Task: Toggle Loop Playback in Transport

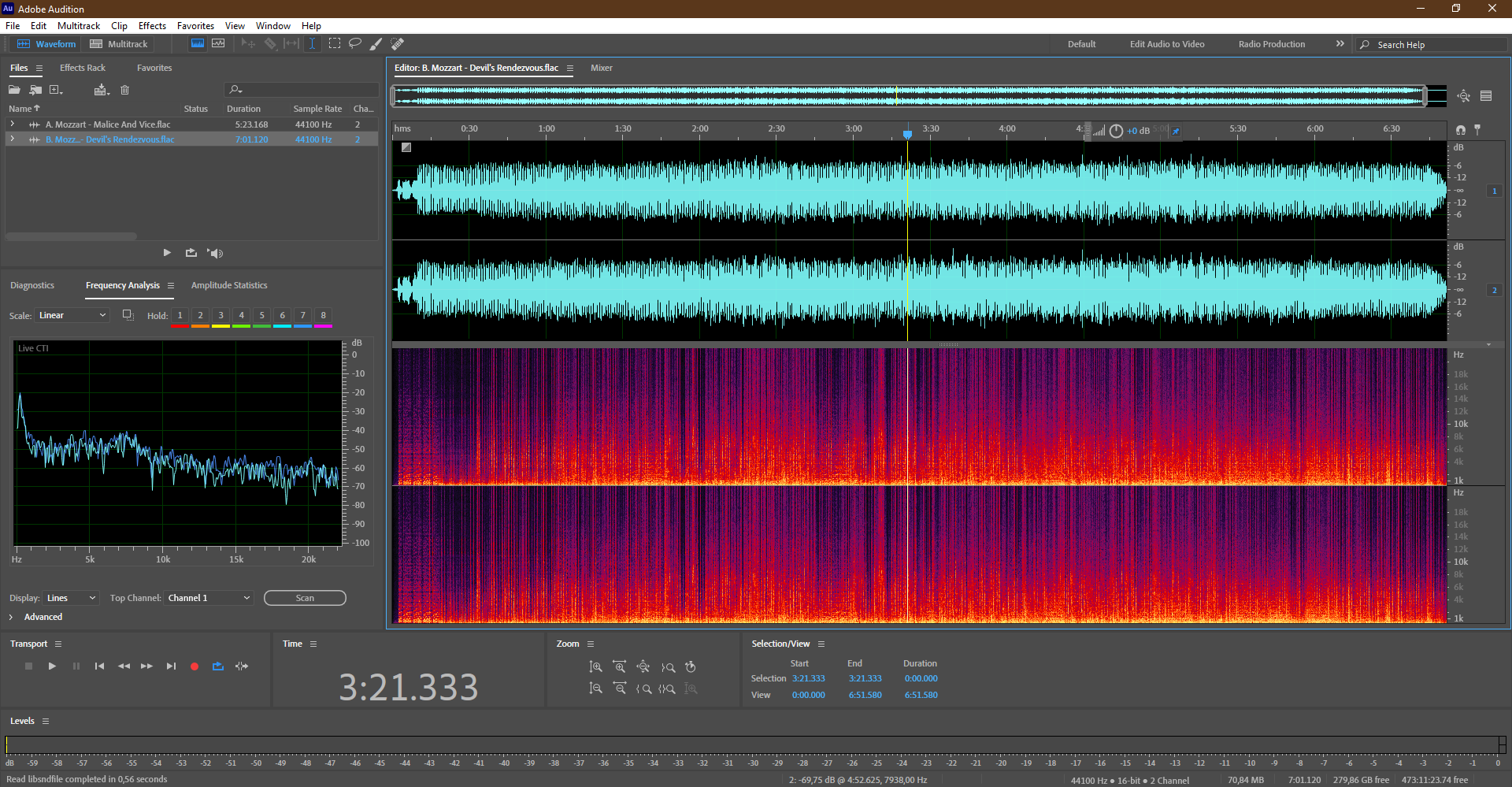Action: point(218,666)
